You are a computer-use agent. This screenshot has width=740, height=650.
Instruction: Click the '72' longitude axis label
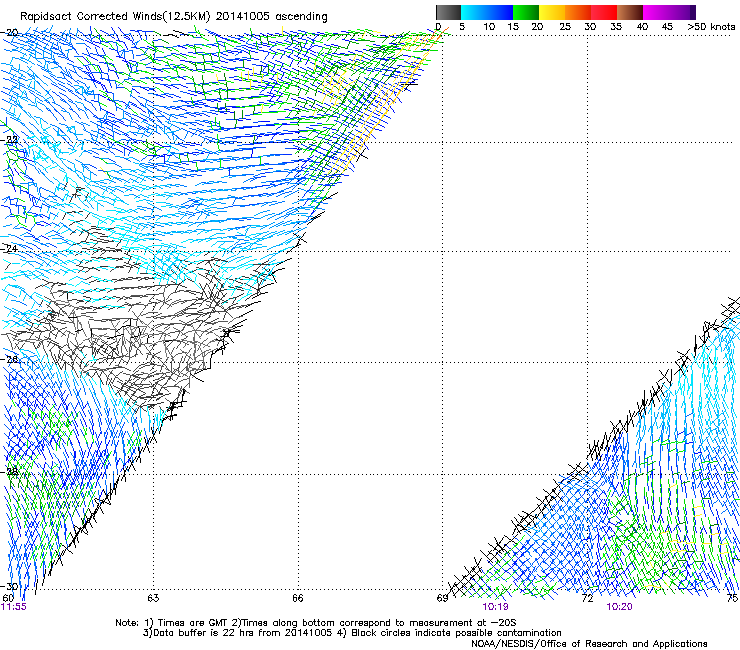(587, 598)
